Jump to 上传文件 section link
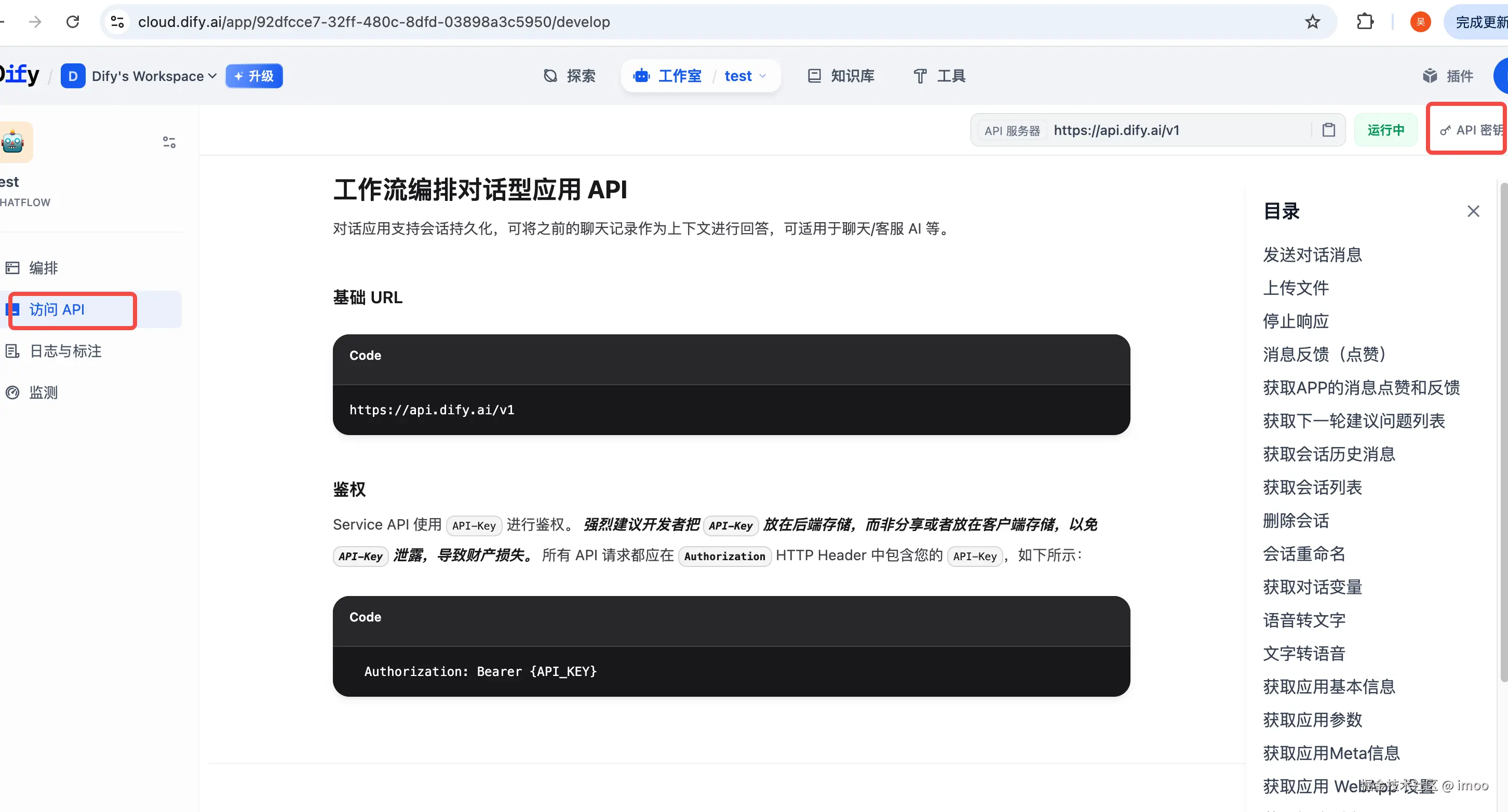This screenshot has width=1508, height=812. (x=1296, y=288)
